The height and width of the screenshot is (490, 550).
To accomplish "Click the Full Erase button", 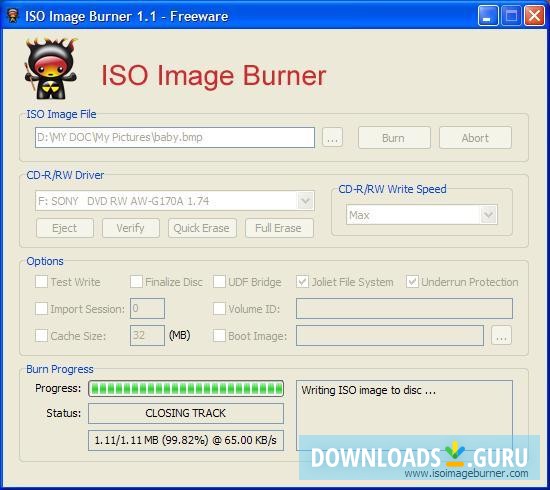I will click(279, 228).
